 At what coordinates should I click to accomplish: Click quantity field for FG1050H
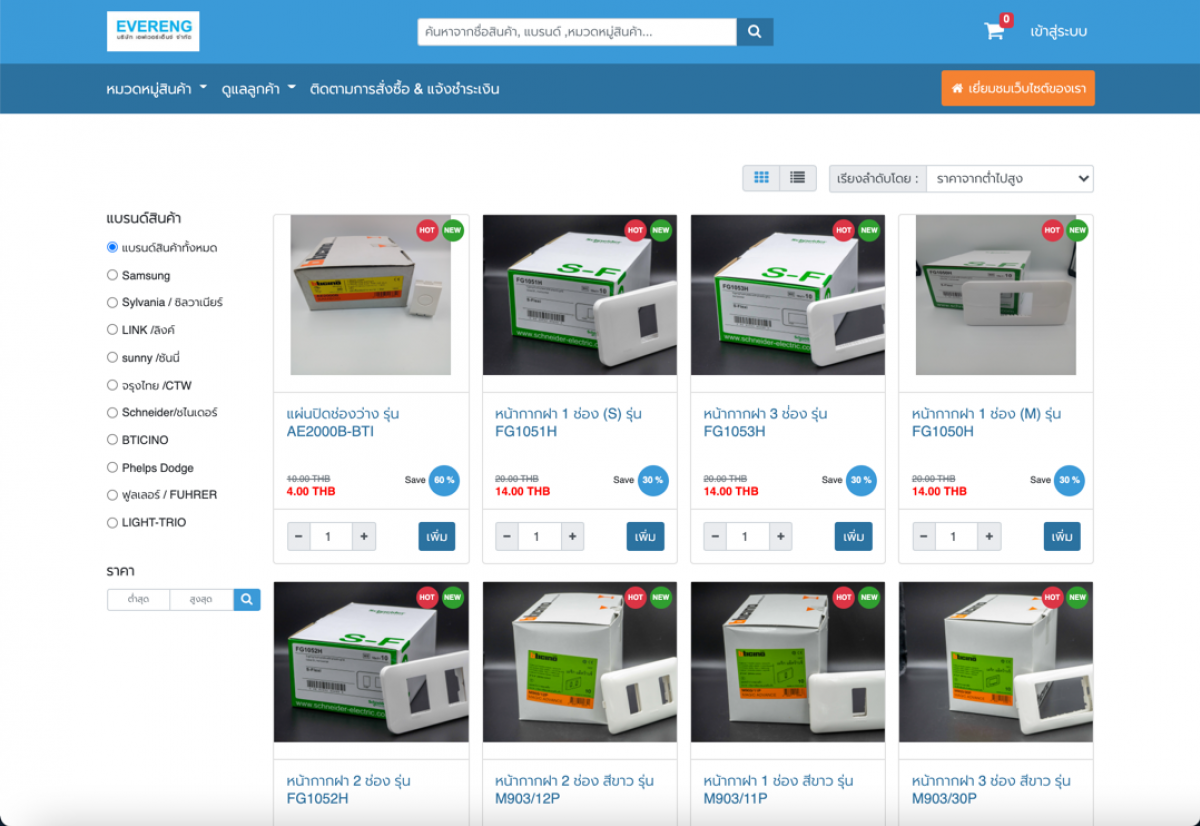point(956,536)
